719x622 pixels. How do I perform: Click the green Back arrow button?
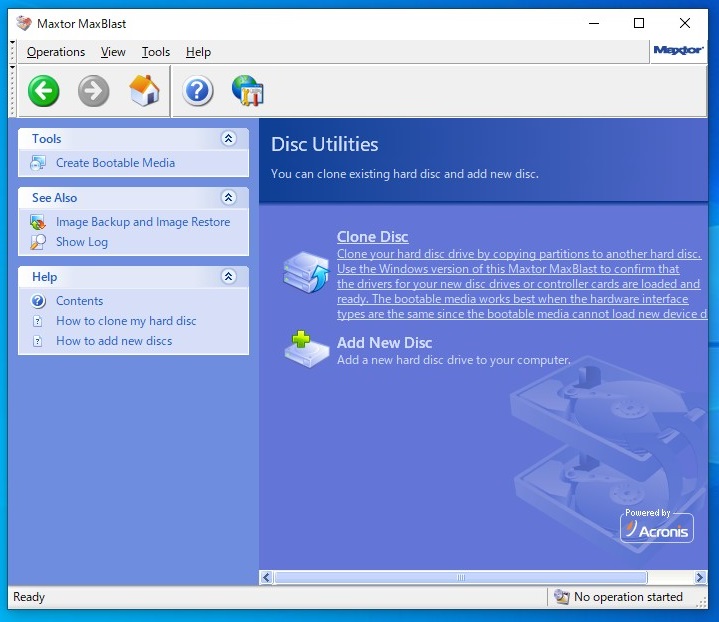tap(44, 91)
